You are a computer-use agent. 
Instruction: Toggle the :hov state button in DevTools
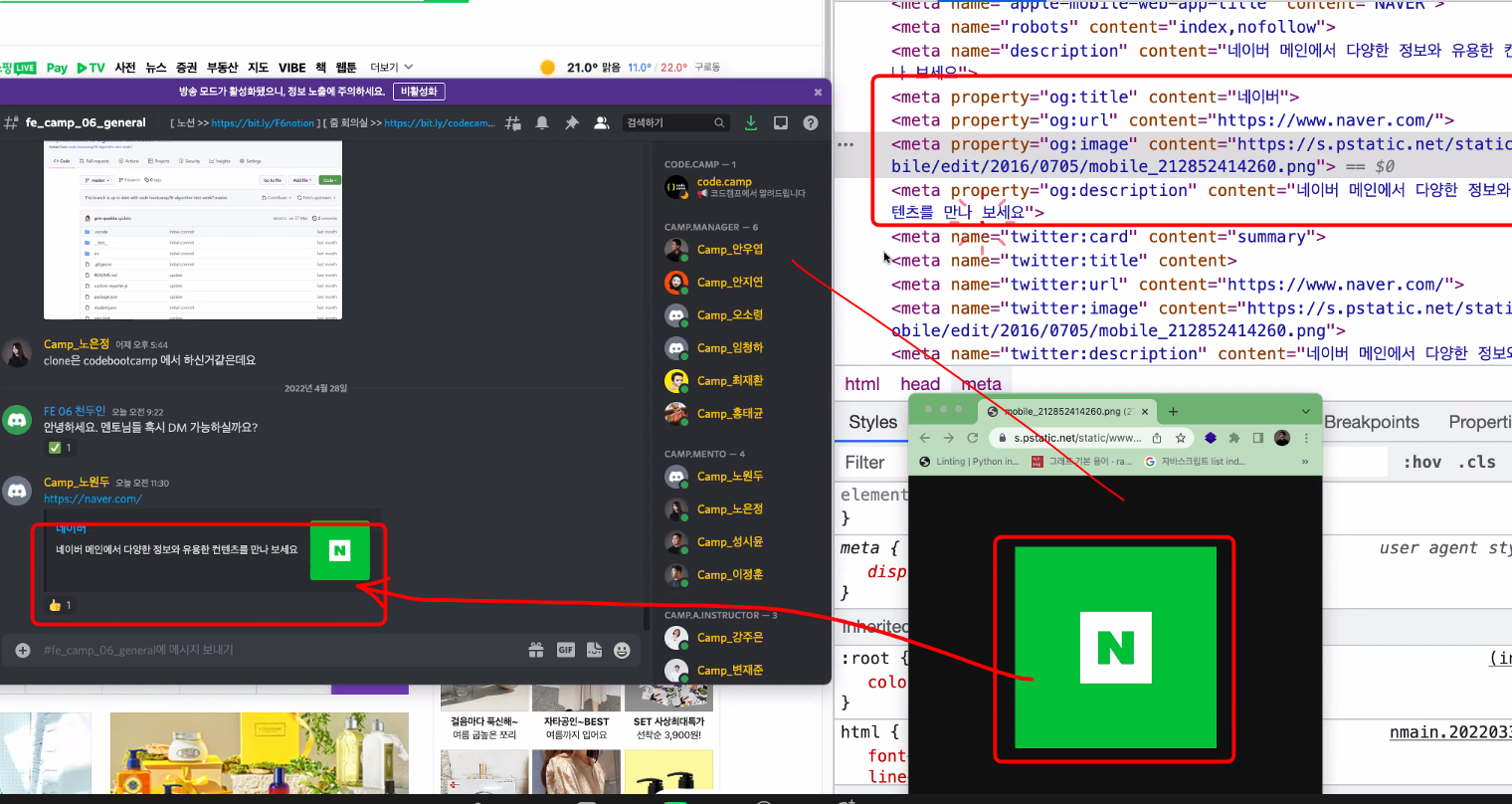(1422, 462)
